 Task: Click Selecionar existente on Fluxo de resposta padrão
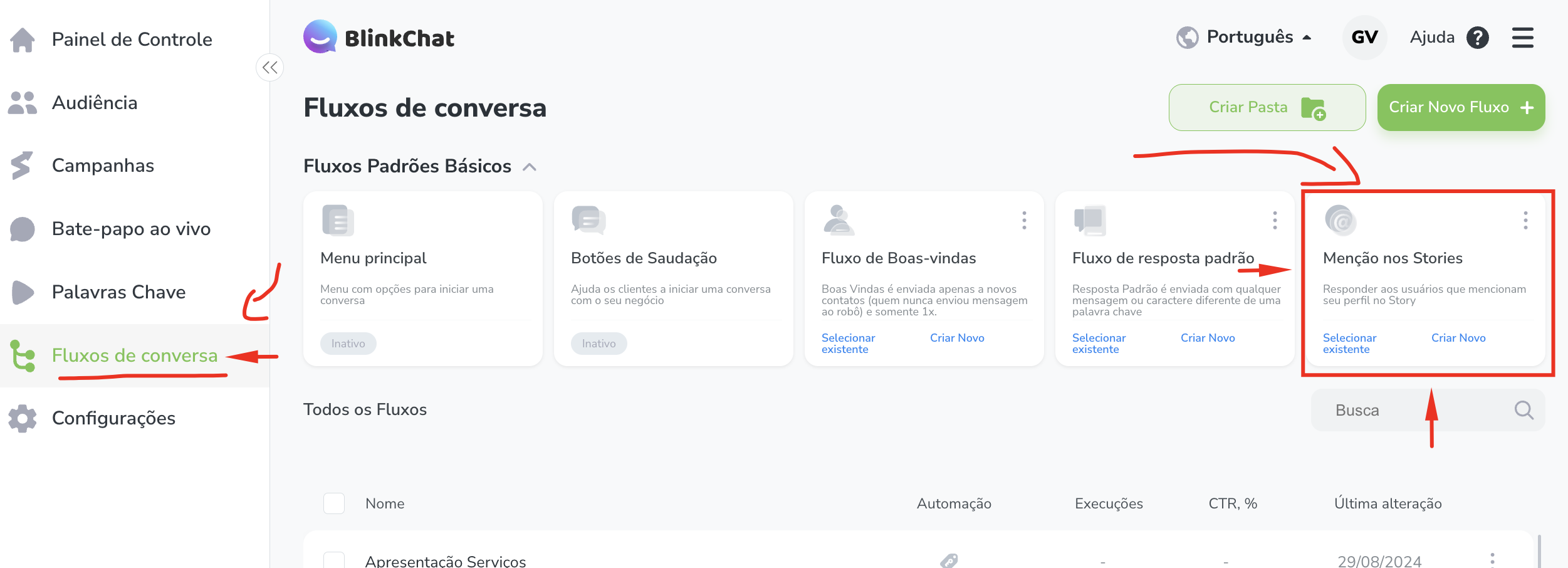point(1099,344)
